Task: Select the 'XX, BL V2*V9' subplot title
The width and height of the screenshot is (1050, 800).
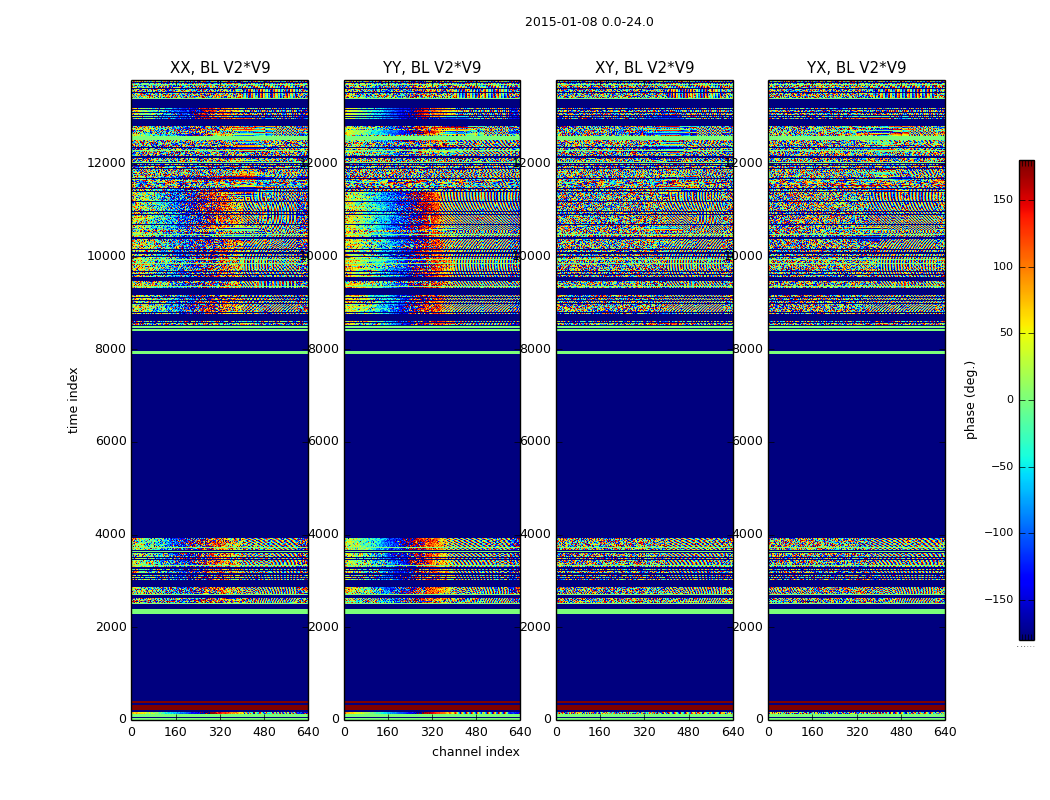Action: [220, 68]
